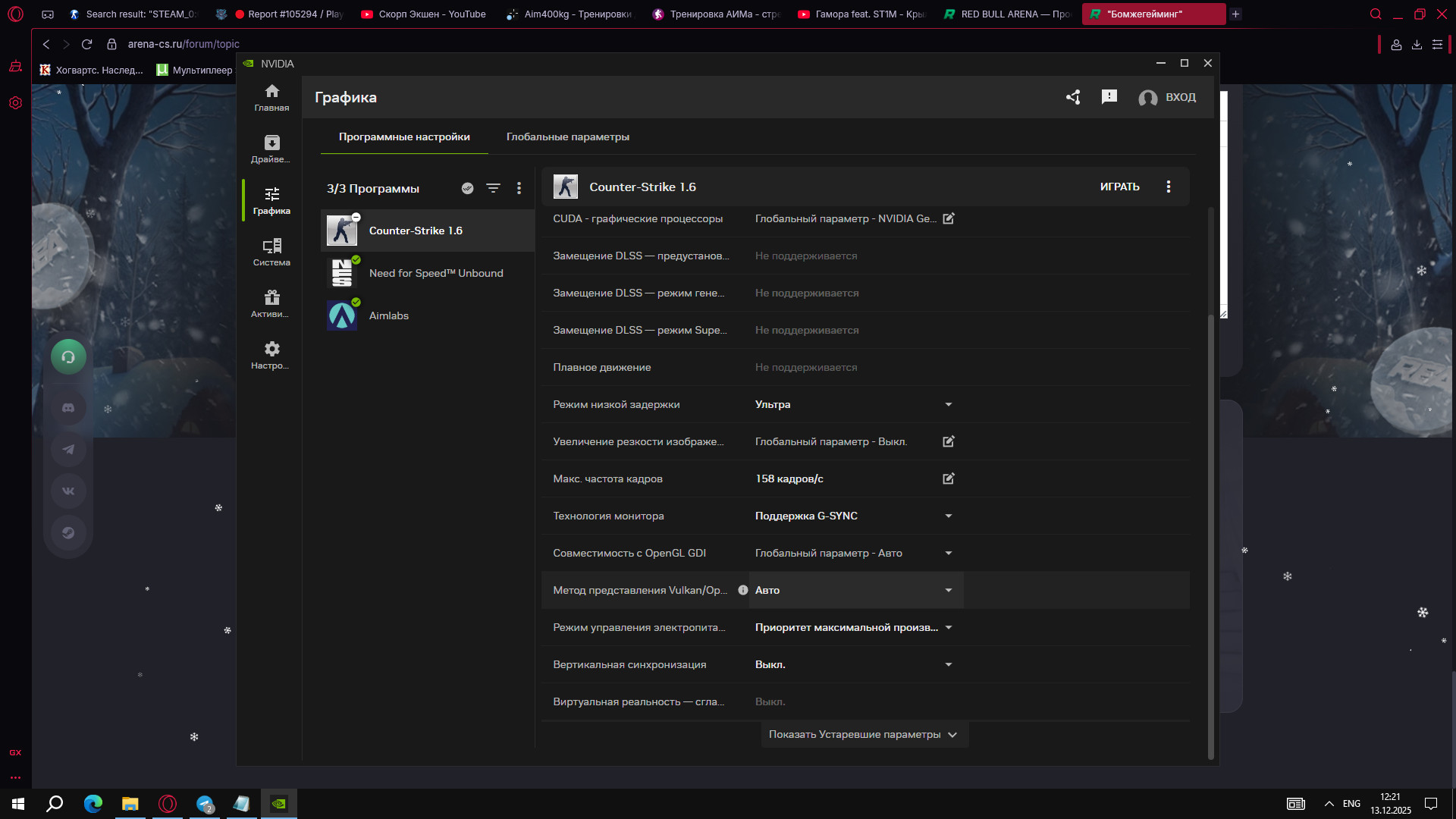Click the minus badge on Counter-Strike 1.6
The height and width of the screenshot is (819, 1456).
pos(356,217)
